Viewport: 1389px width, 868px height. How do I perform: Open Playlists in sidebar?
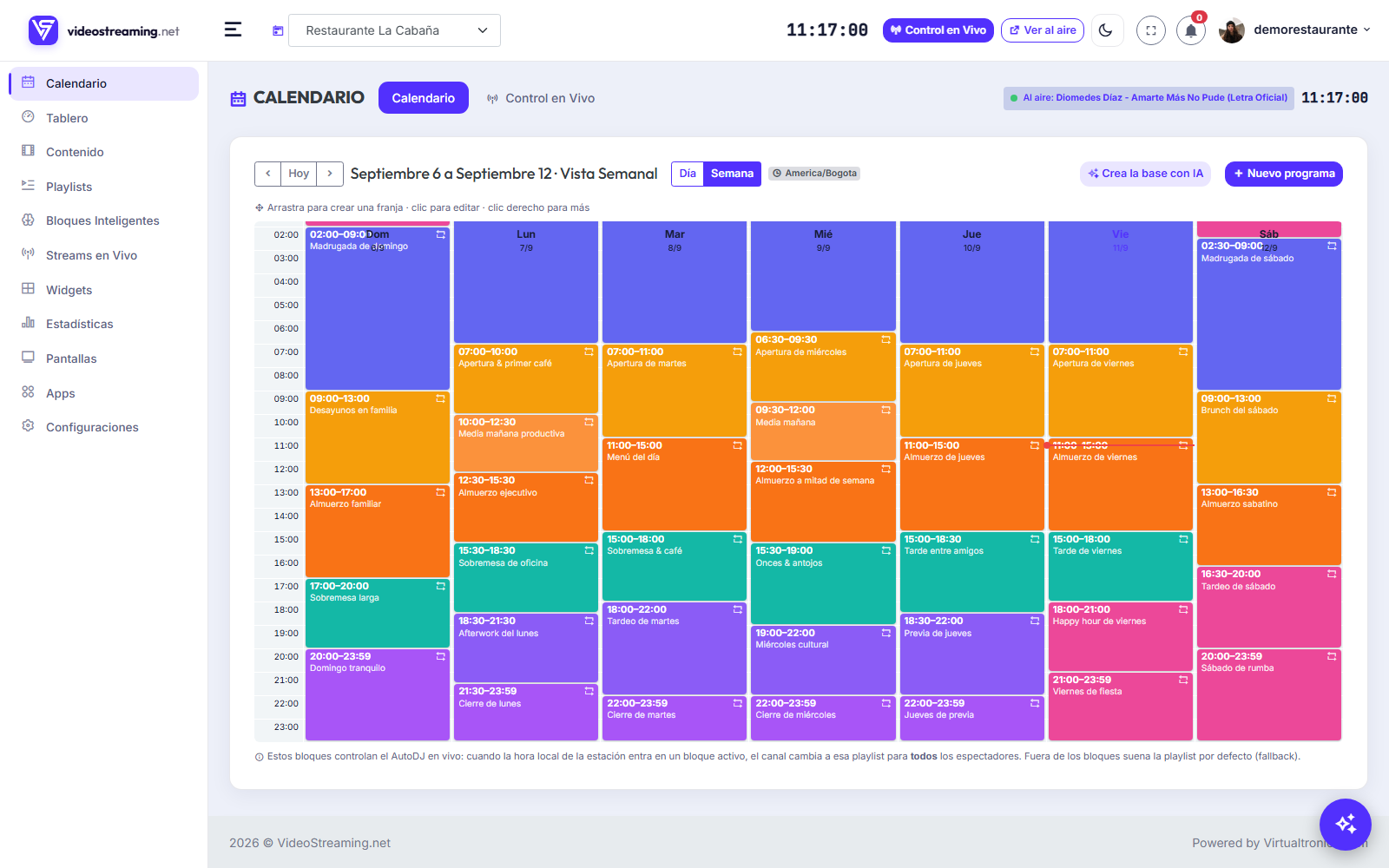103,187
